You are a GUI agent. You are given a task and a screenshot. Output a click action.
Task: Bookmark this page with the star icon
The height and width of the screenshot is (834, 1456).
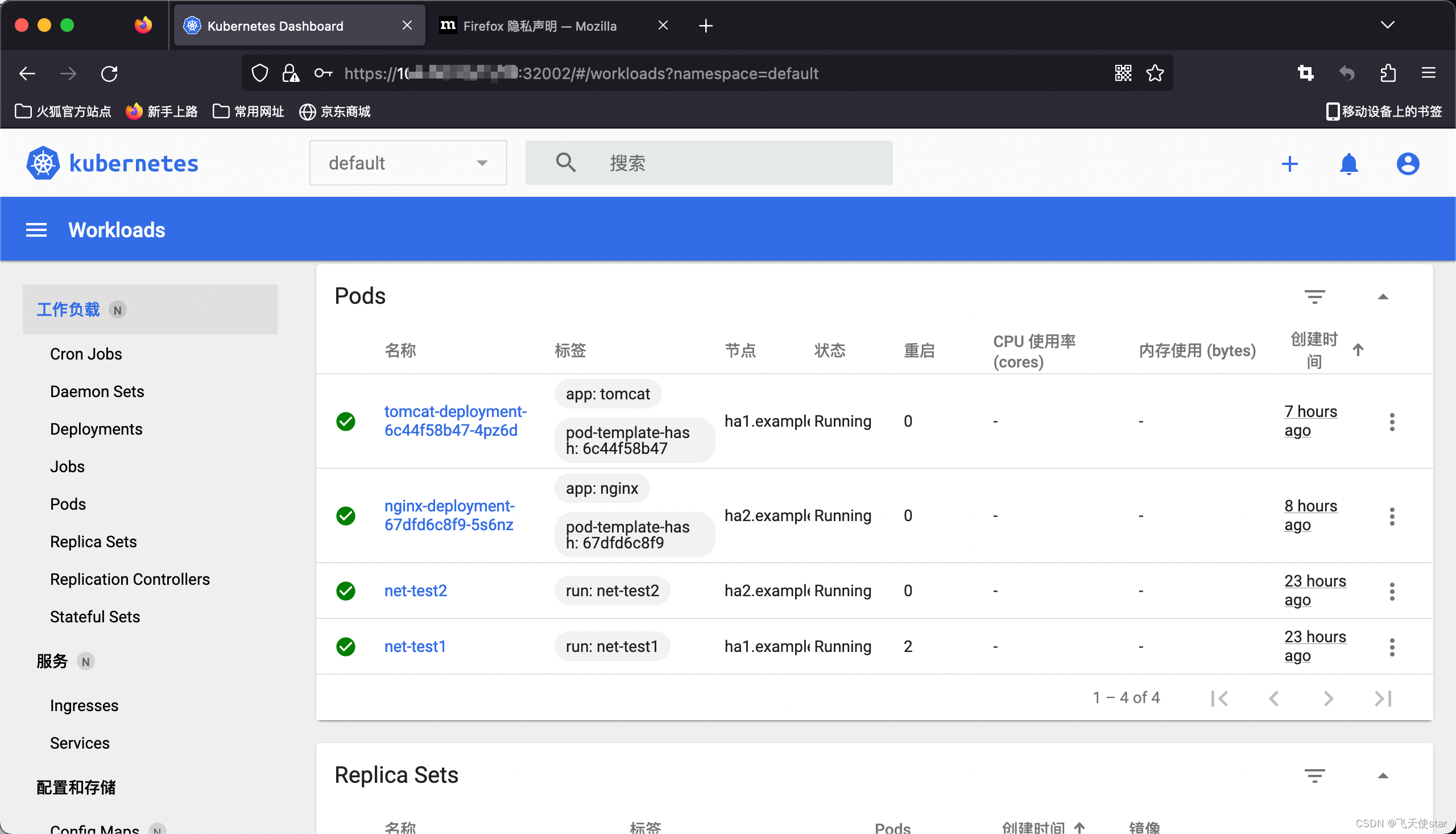(1155, 73)
